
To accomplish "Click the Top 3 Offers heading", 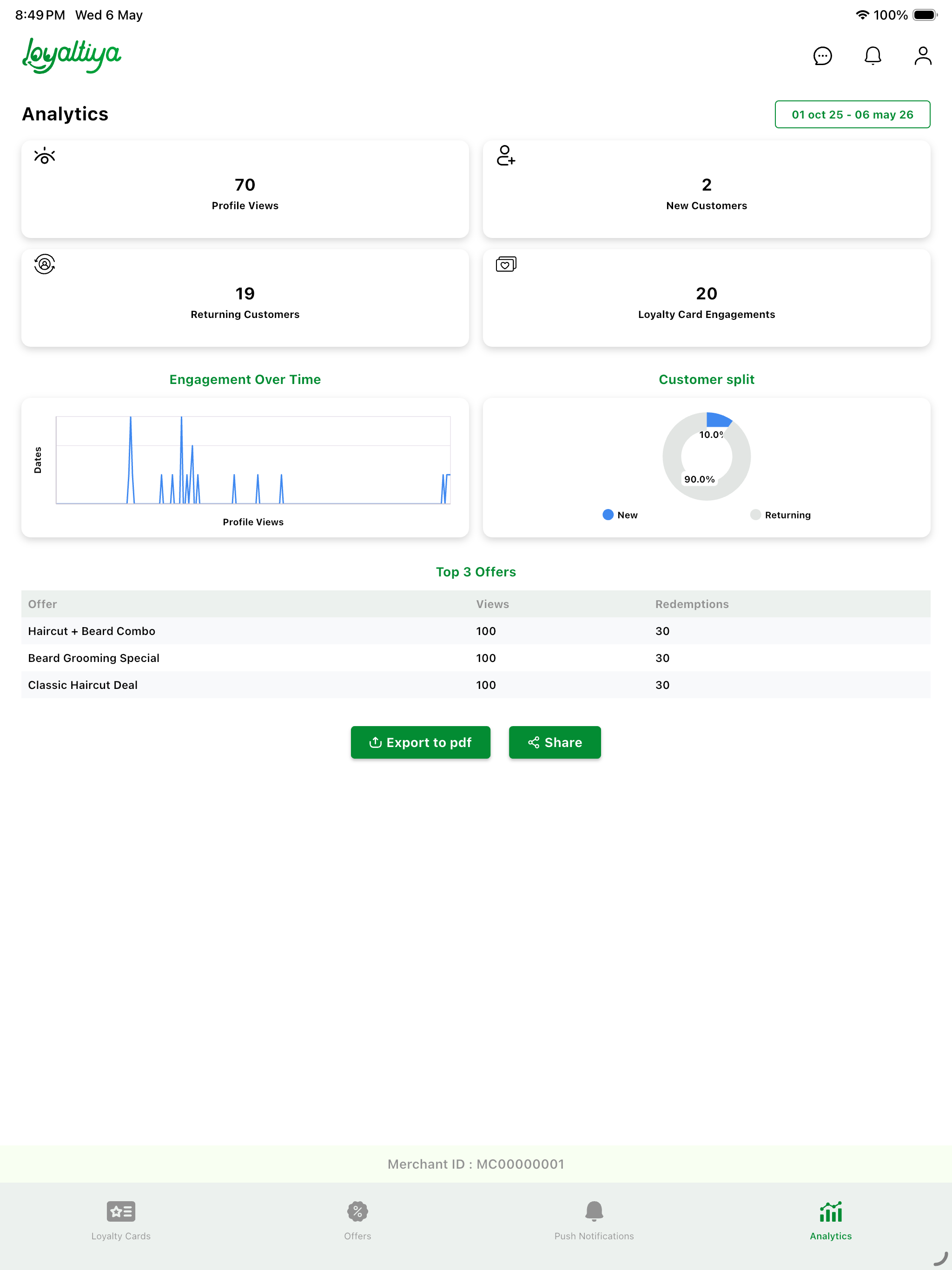I will tap(476, 572).
